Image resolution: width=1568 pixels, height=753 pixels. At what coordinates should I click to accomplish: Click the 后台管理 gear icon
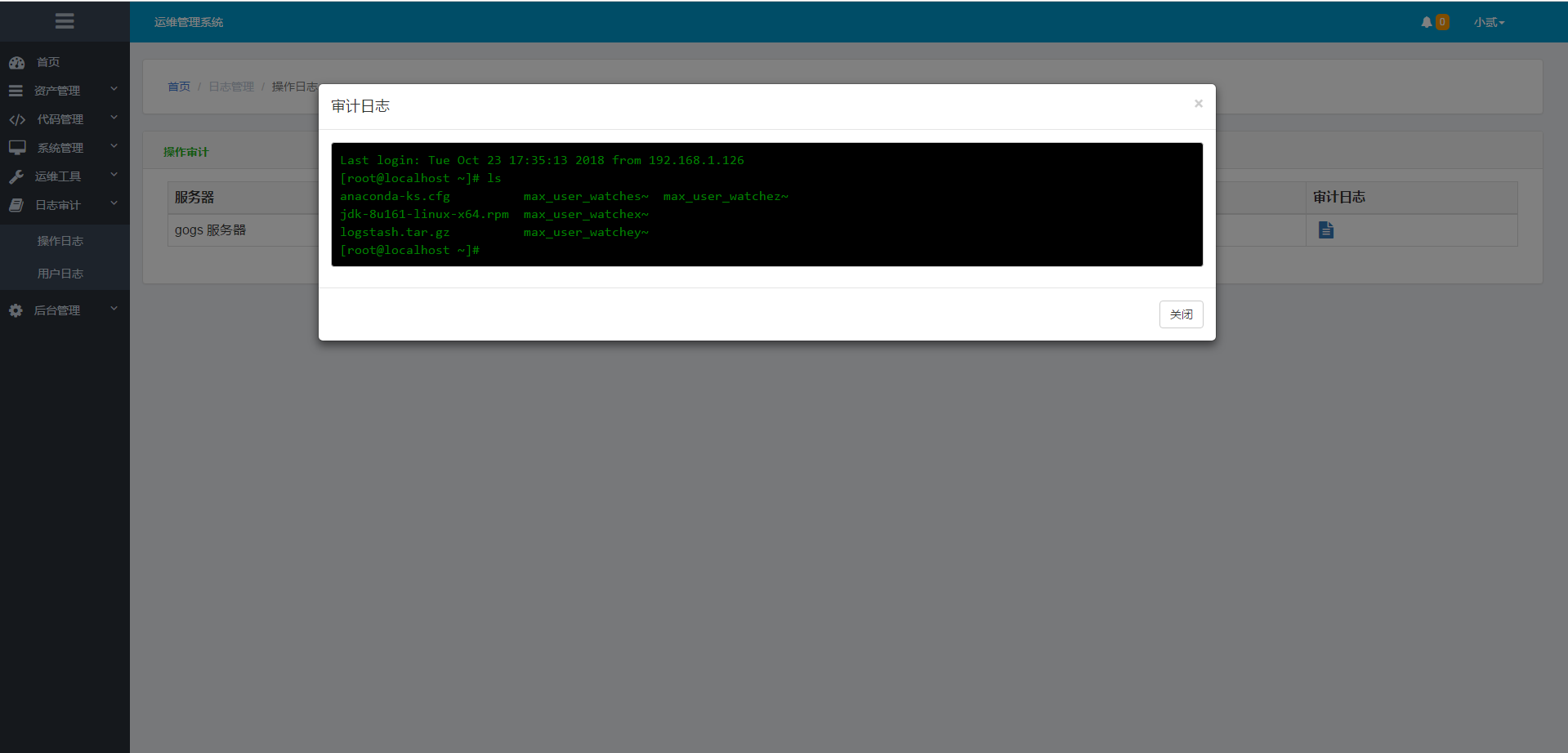click(16, 310)
